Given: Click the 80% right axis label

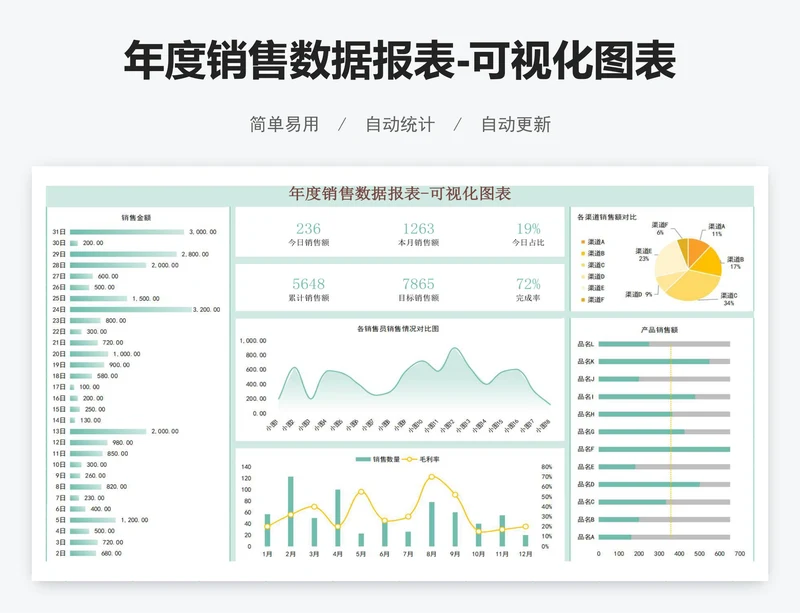Looking at the screenshot, I should click(546, 467).
